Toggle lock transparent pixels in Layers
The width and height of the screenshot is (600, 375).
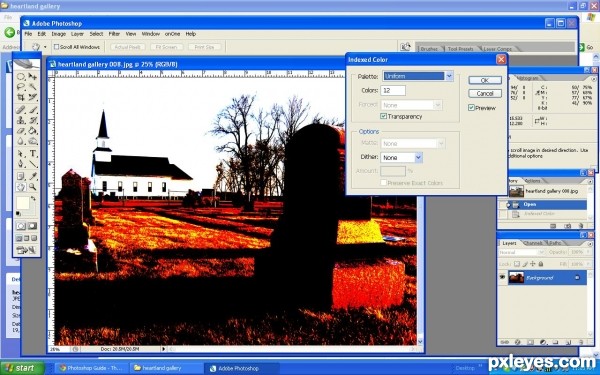click(x=517, y=264)
